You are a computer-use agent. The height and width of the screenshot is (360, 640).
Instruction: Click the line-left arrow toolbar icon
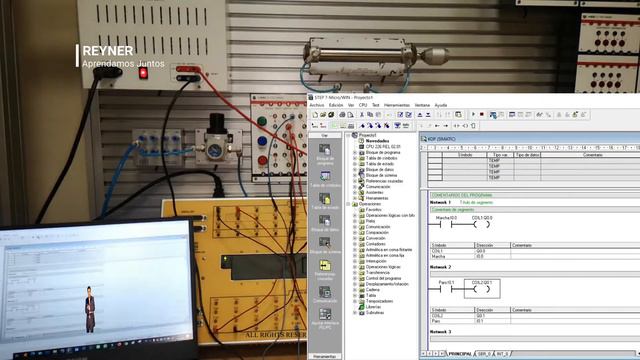[x=437, y=126]
